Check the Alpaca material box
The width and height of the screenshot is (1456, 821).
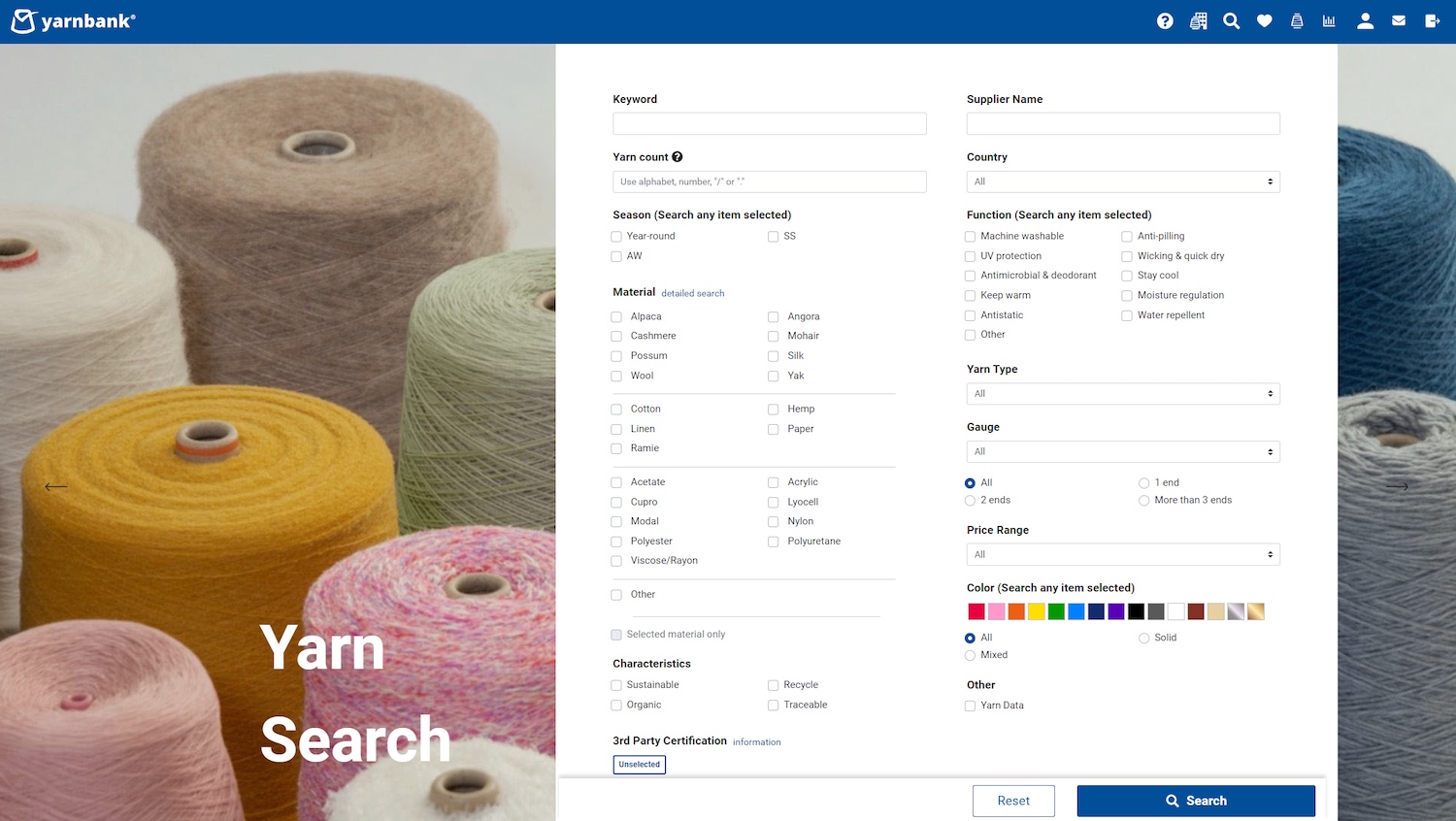click(616, 317)
